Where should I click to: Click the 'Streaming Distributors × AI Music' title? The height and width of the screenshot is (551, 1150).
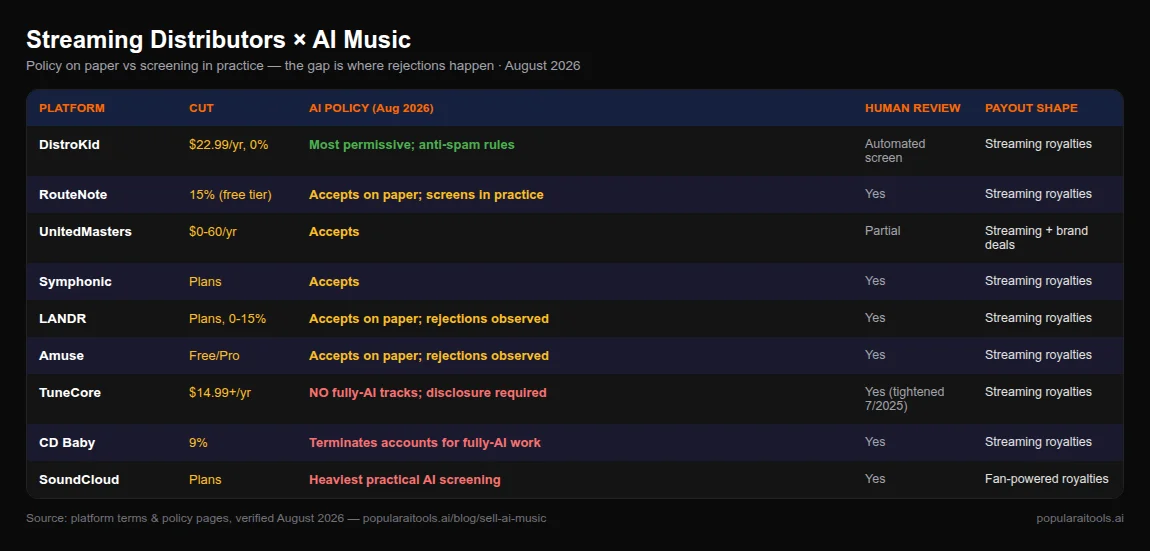pyautogui.click(x=219, y=40)
